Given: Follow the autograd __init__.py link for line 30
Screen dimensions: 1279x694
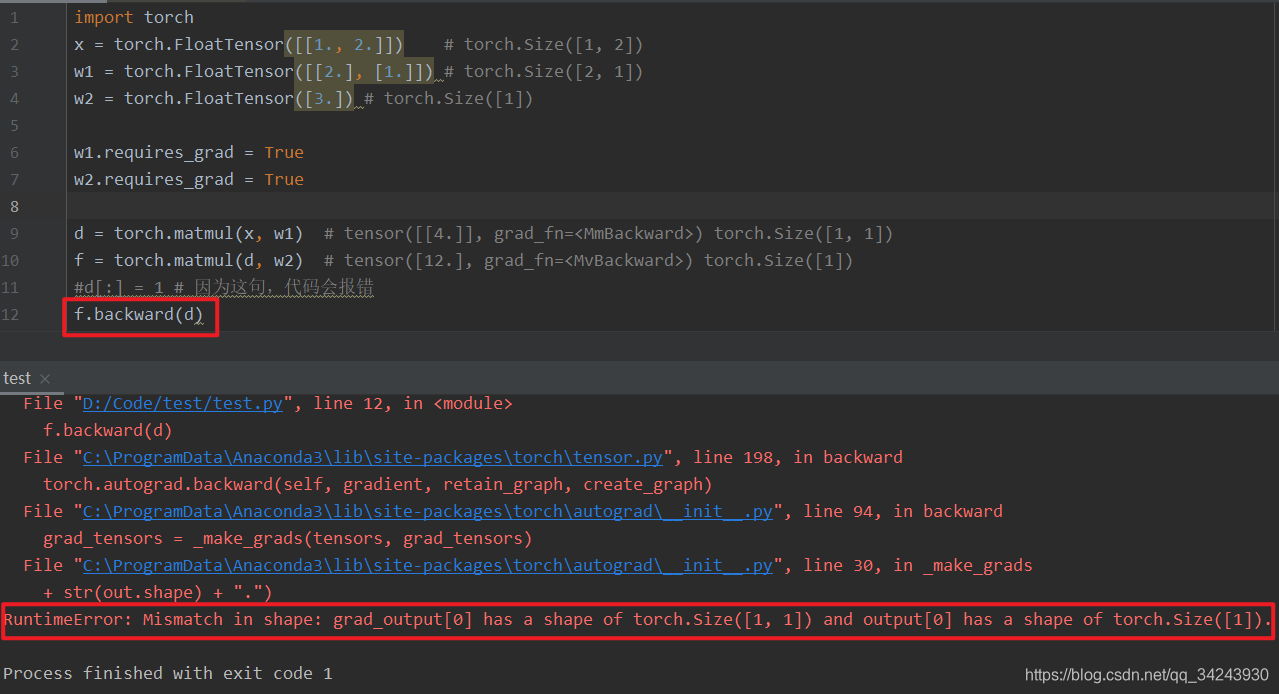Looking at the screenshot, I should (x=428, y=565).
